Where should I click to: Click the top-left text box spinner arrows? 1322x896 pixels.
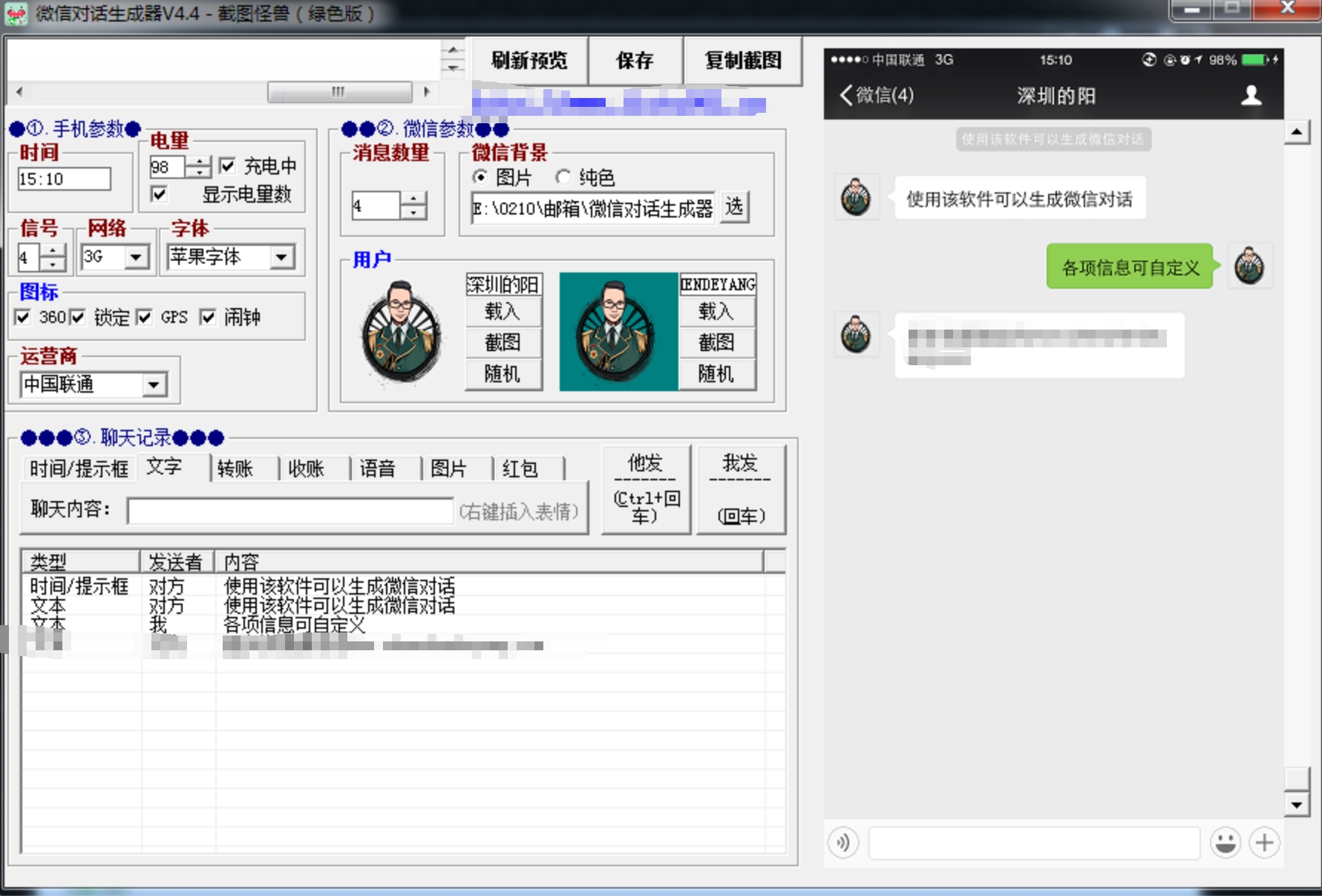tap(453, 59)
